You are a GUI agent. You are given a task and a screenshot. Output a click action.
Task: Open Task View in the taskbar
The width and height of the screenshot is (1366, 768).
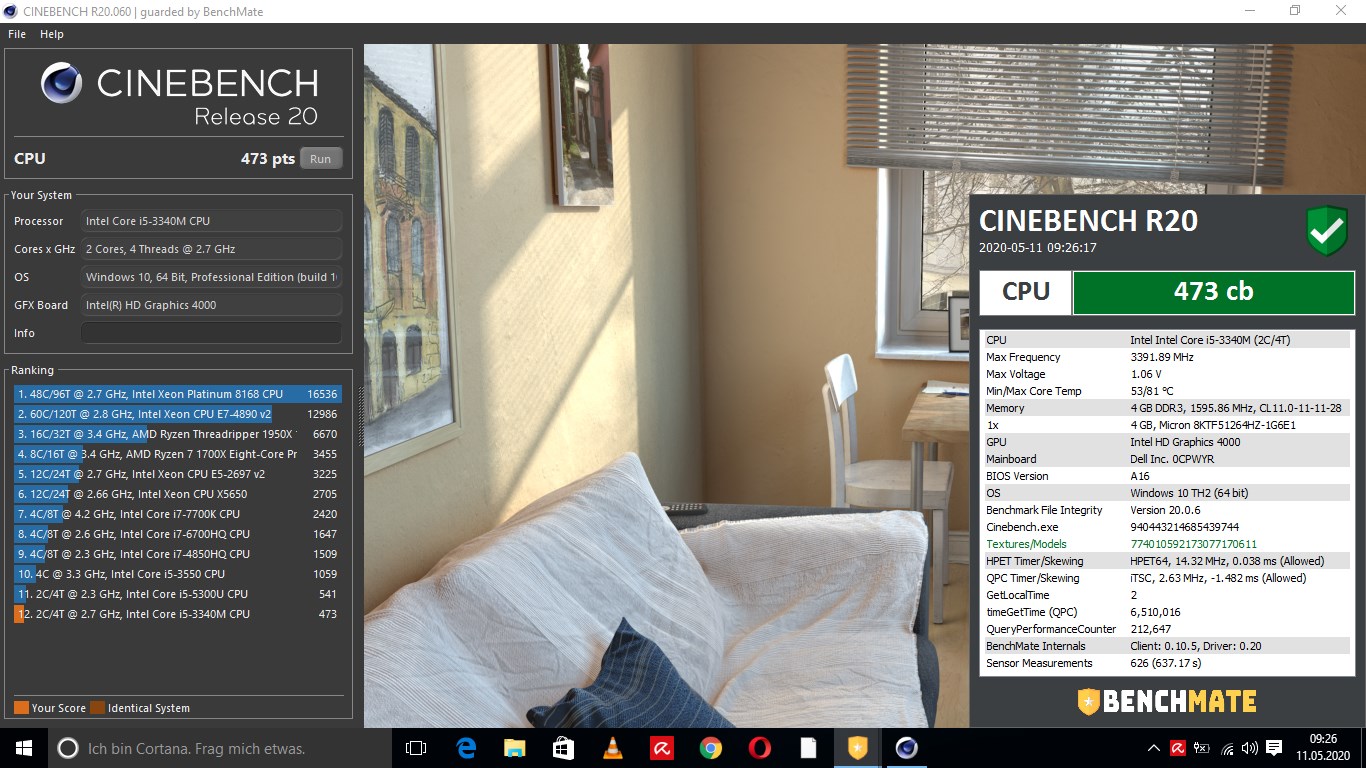coord(416,748)
